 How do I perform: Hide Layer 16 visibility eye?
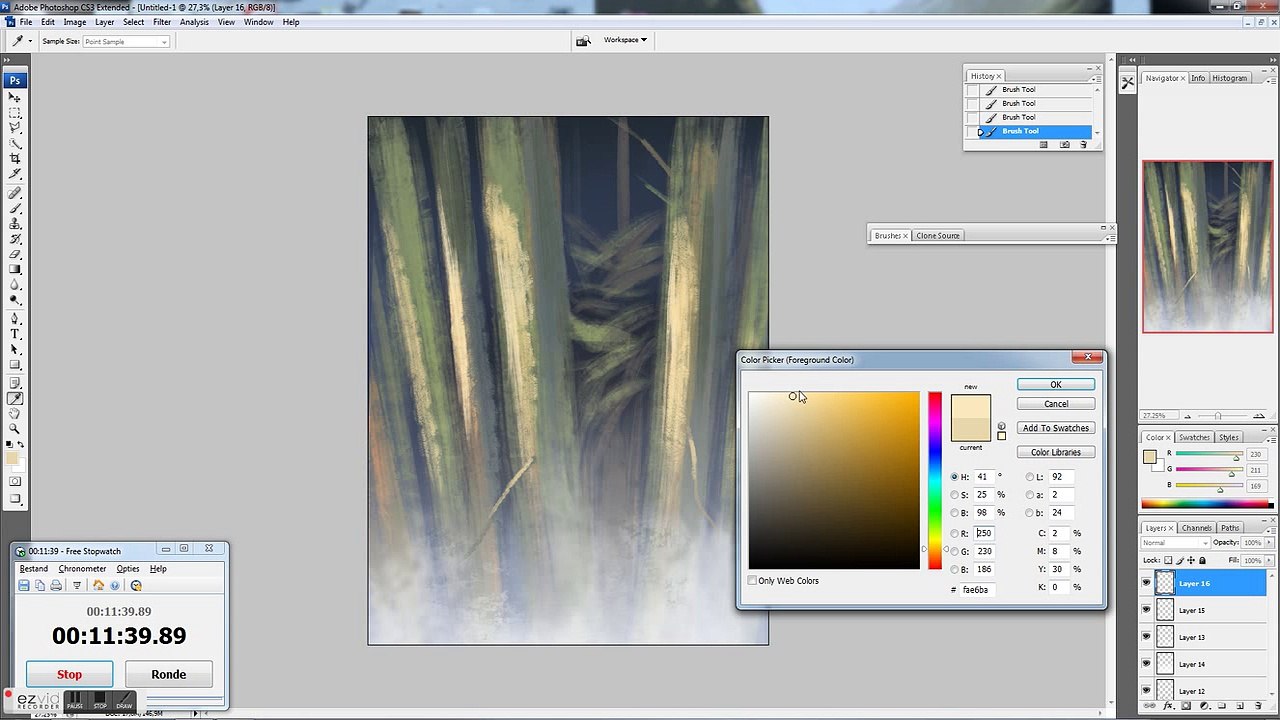tap(1146, 583)
